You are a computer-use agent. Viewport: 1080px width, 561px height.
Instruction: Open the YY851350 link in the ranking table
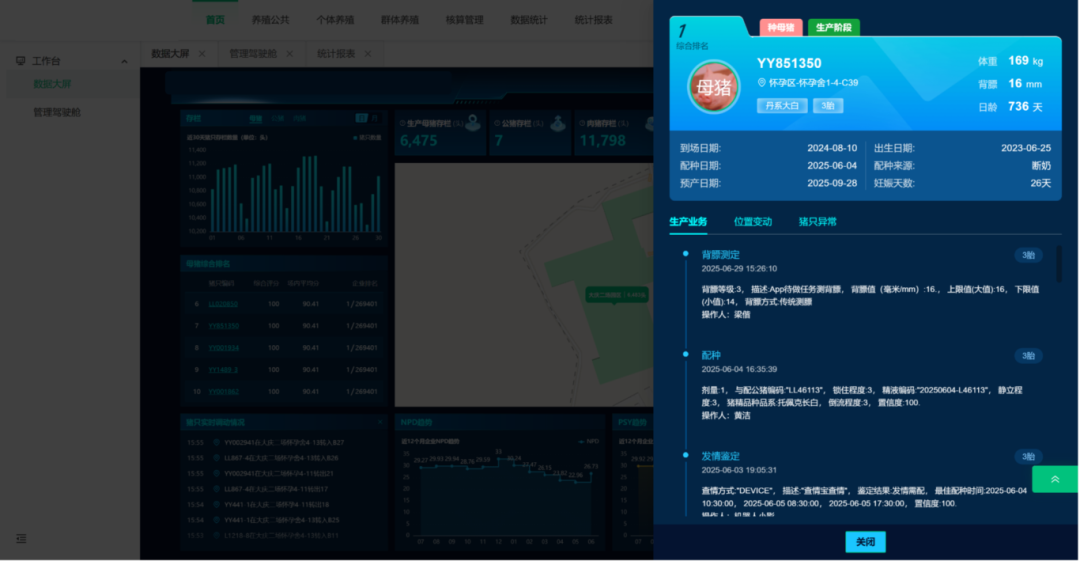tap(223, 326)
